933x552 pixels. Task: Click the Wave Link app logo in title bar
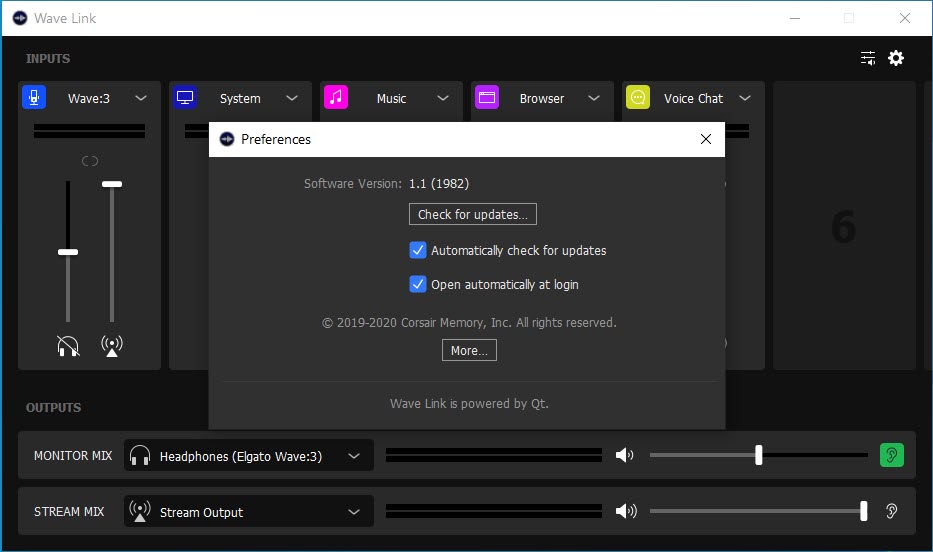click(x=20, y=18)
